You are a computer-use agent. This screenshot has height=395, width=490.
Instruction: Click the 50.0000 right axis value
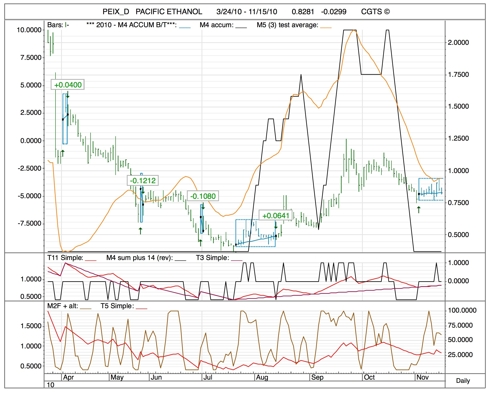(460, 340)
